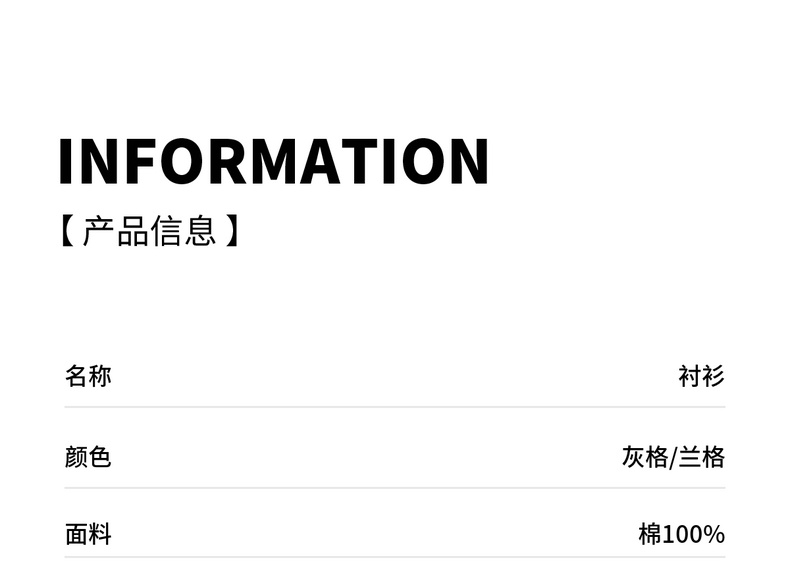Click the closing 】 bracket after 产品信息
Screen dimensions: 790x581
tap(231, 232)
